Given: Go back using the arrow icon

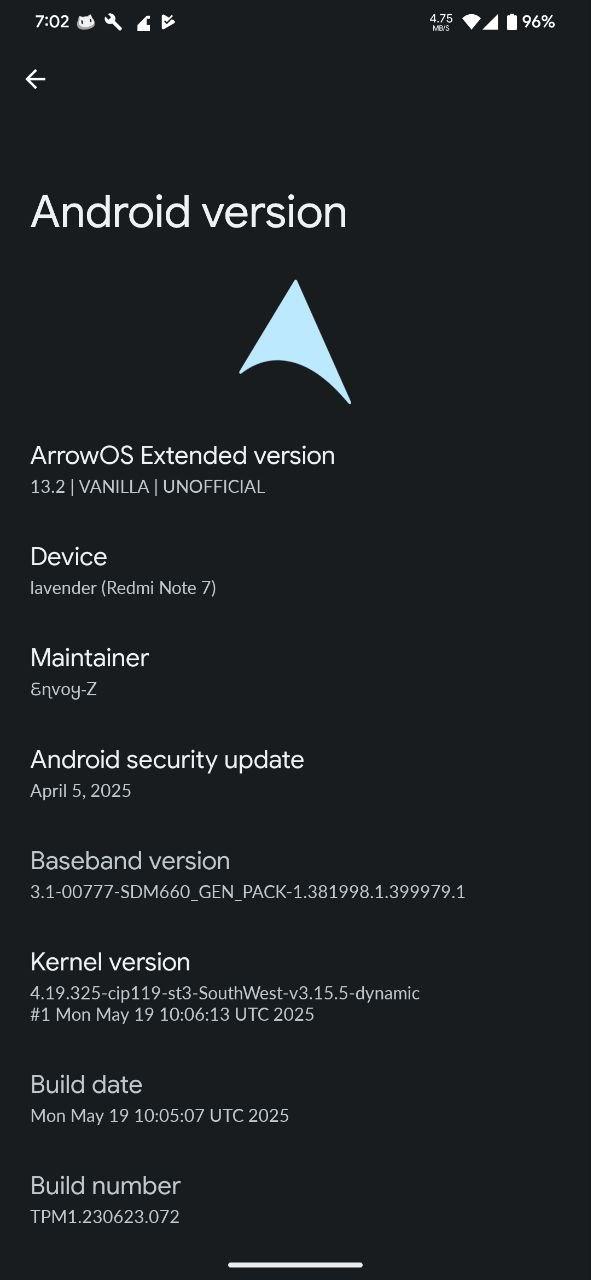Looking at the screenshot, I should tap(35, 79).
